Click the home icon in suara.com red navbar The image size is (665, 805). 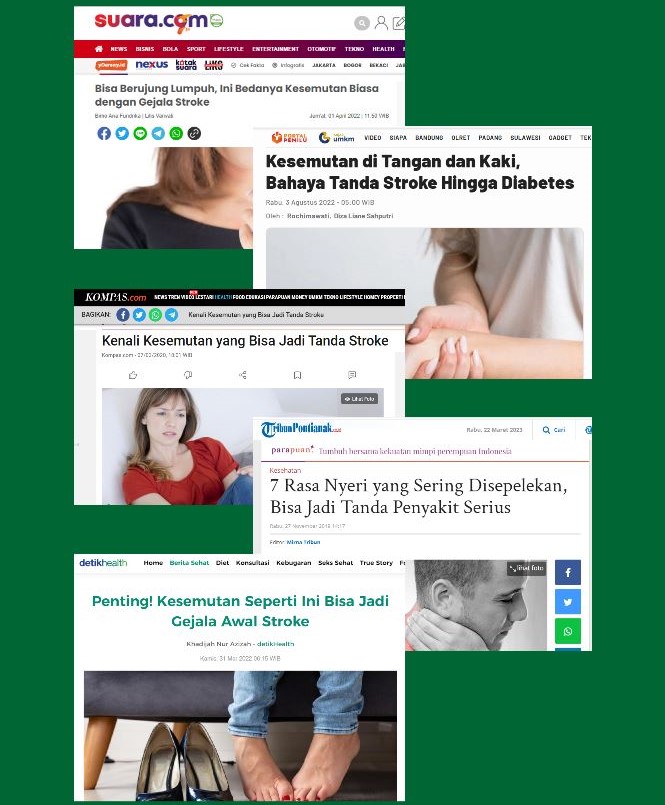[99, 49]
